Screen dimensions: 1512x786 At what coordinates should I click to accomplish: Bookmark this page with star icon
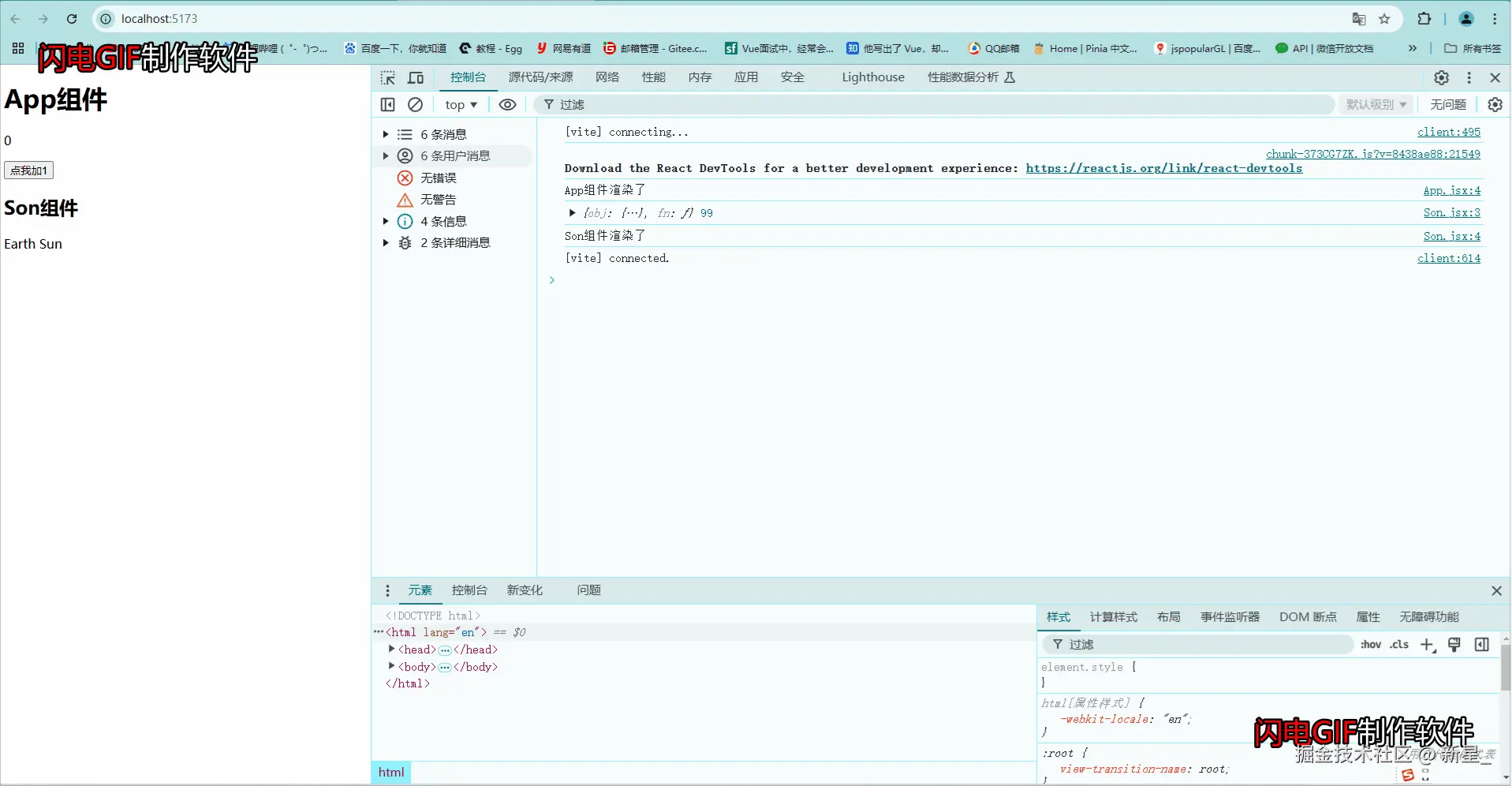(1384, 19)
